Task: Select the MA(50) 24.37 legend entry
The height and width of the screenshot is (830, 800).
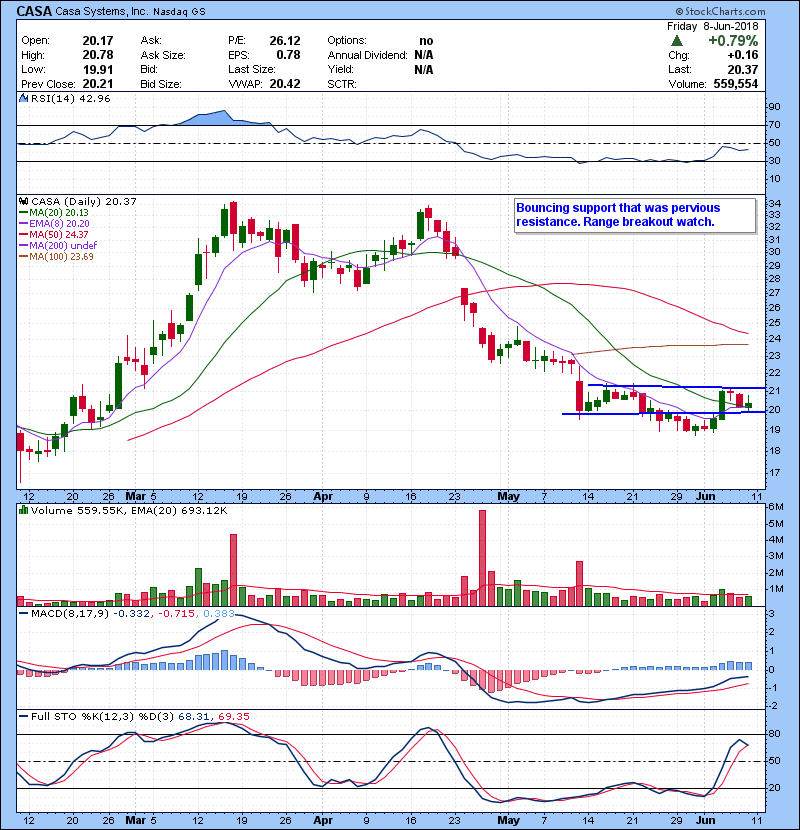Action: [x=53, y=234]
